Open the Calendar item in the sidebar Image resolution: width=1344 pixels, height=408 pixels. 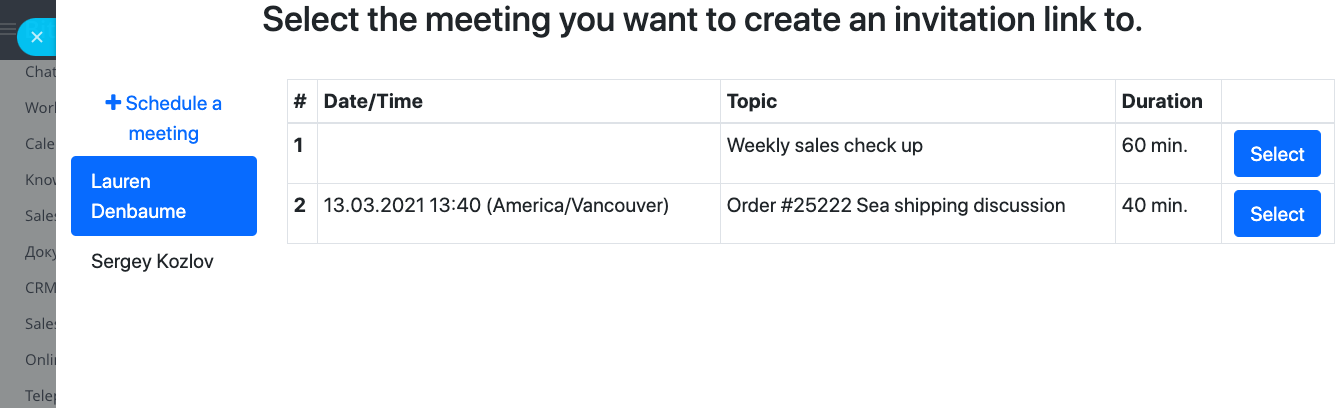[x=40, y=143]
